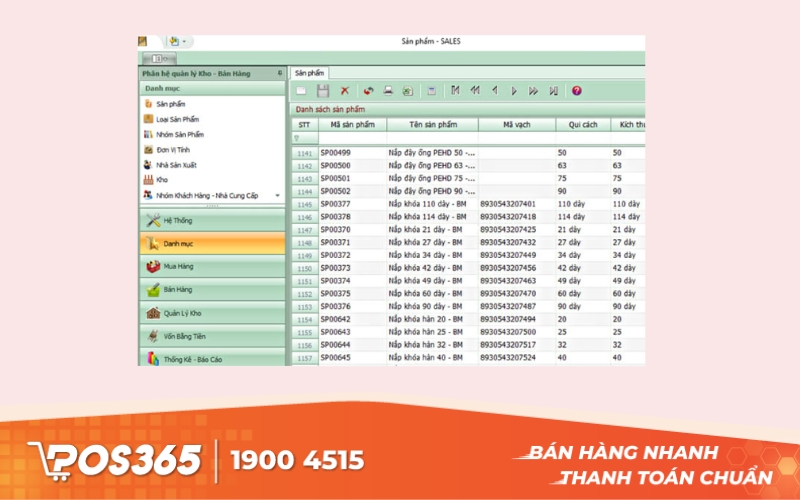The height and width of the screenshot is (500, 800).
Task: Jump forward a page of records
Action: coord(533,91)
